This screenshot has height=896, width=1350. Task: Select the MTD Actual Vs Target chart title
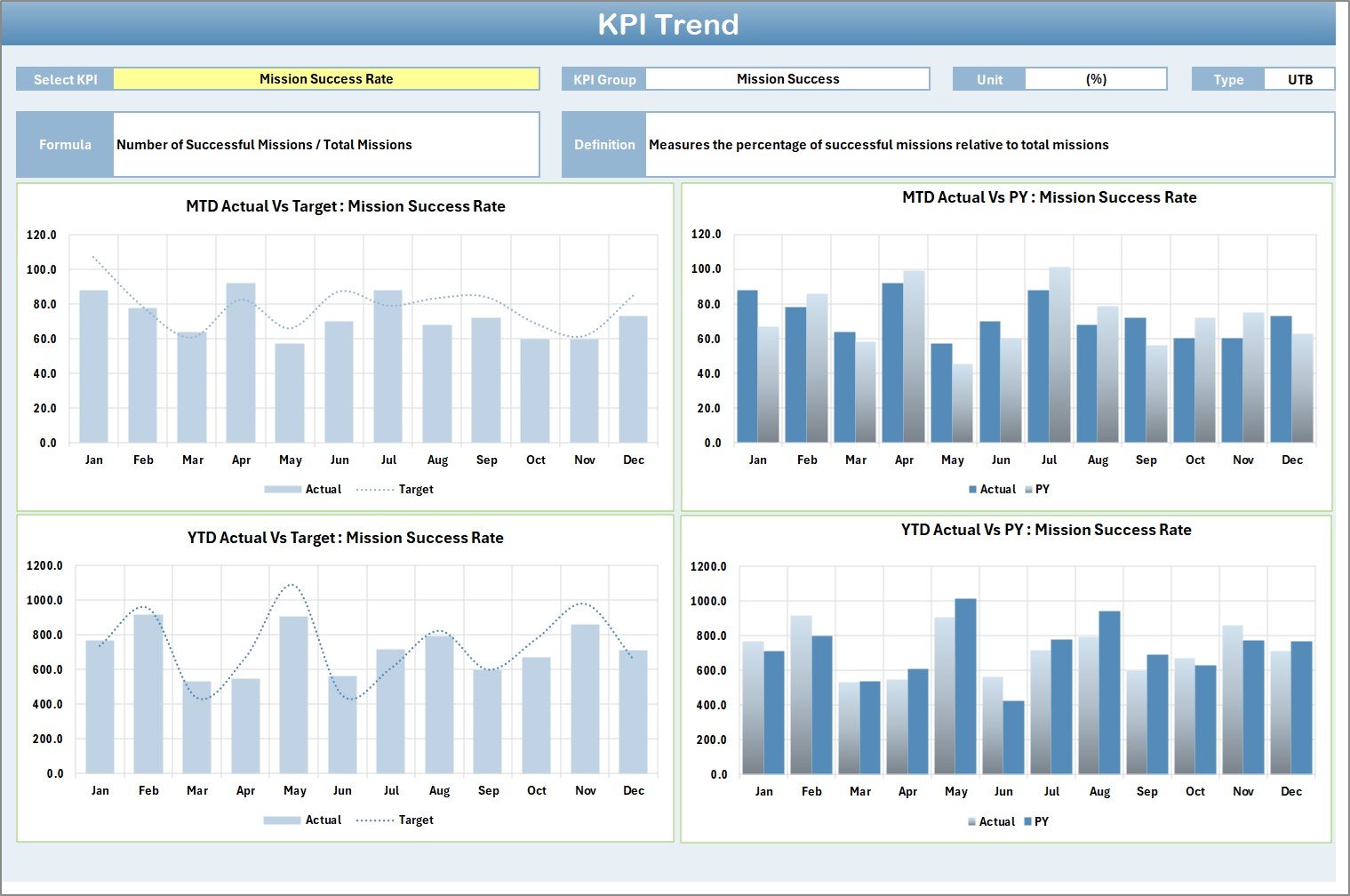point(347,205)
